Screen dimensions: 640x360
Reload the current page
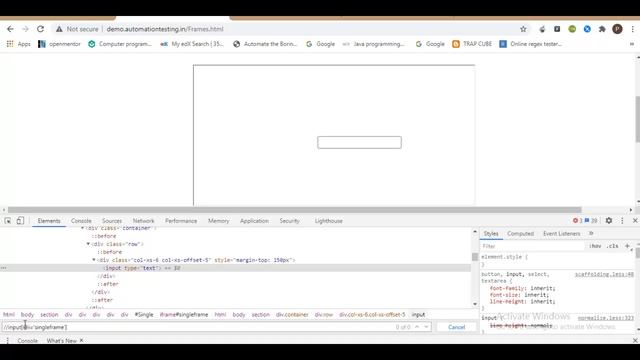tap(40, 29)
